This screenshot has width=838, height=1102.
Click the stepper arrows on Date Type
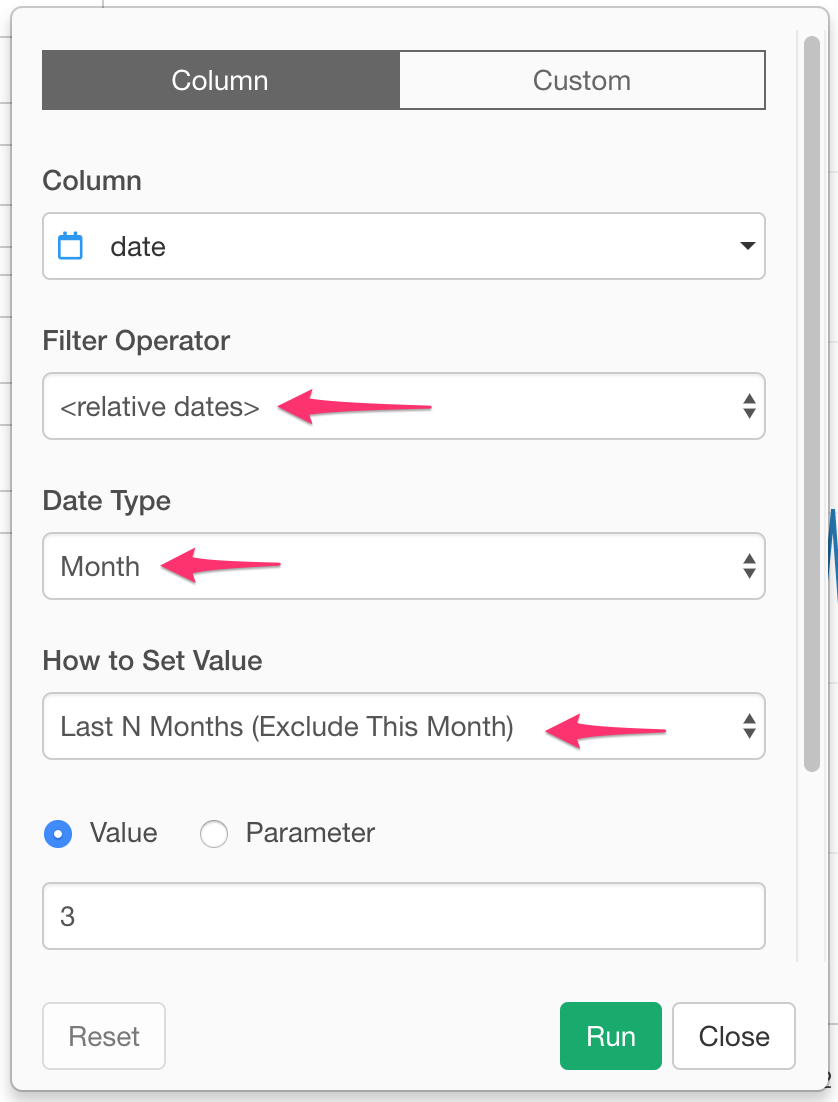point(750,566)
